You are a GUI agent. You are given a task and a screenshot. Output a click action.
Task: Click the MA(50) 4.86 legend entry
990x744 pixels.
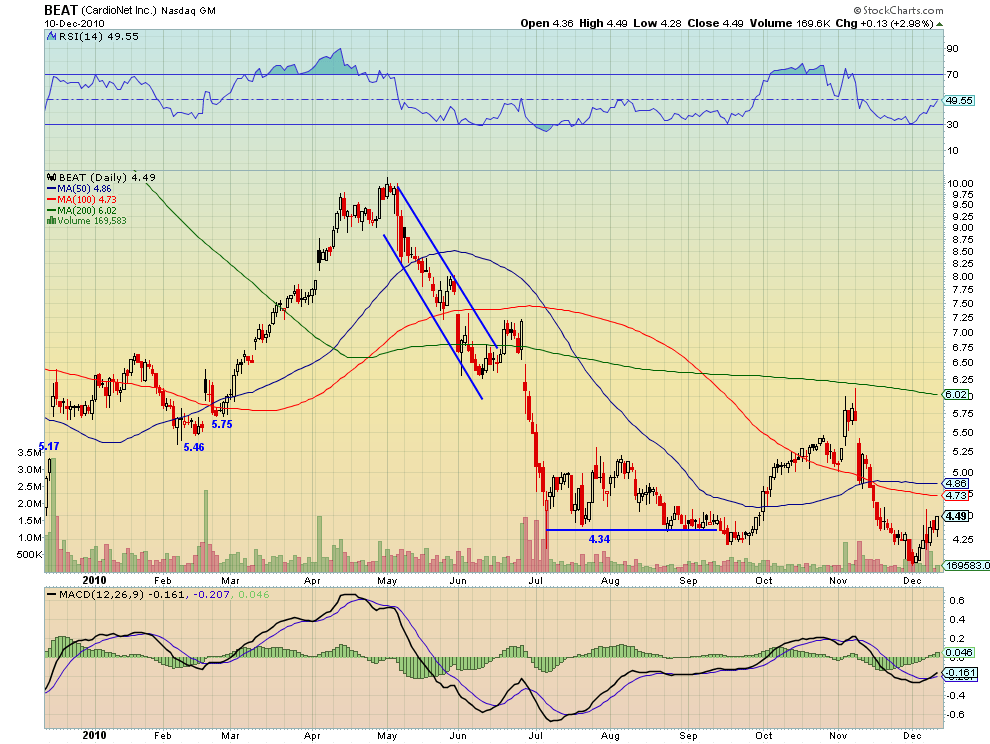[x=79, y=189]
